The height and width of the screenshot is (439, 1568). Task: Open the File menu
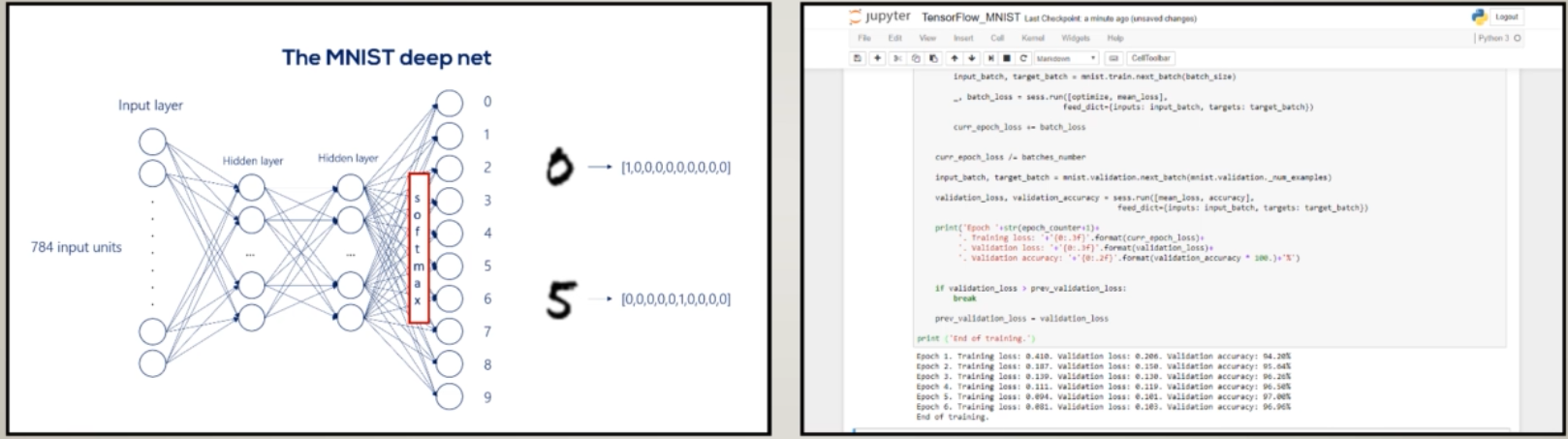863,38
